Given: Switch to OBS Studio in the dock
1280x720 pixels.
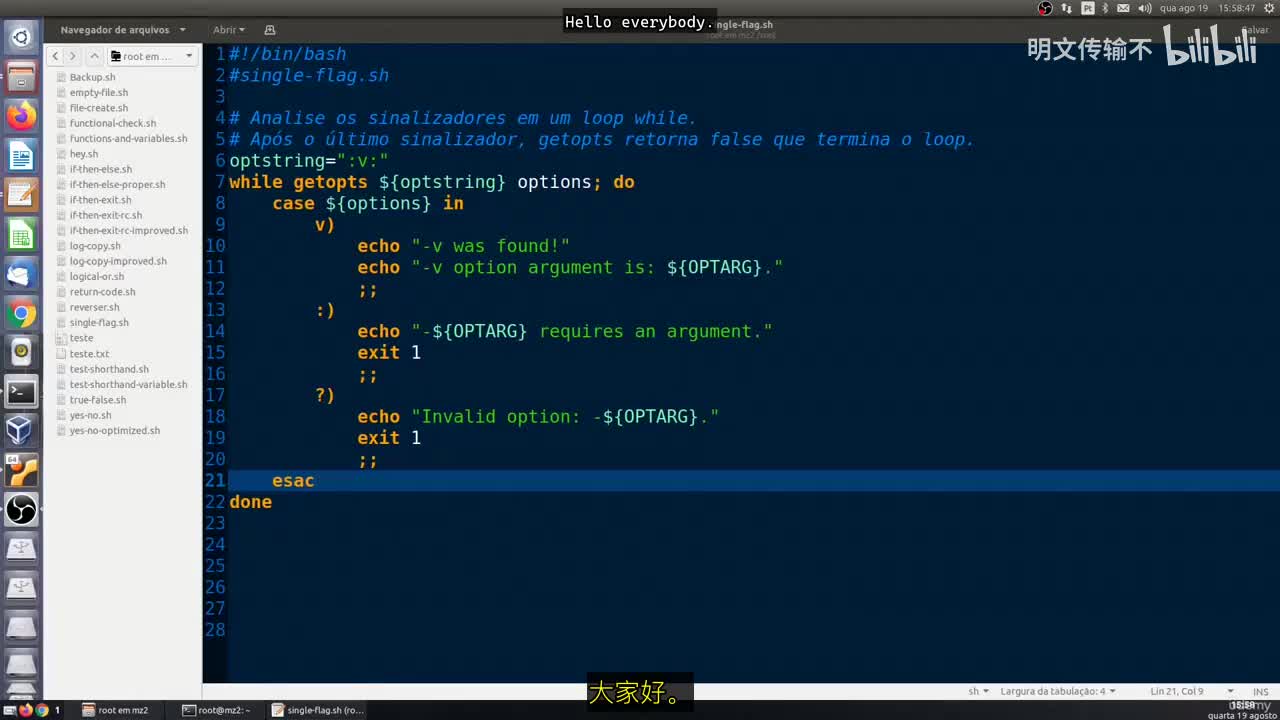Looking at the screenshot, I should point(21,510).
